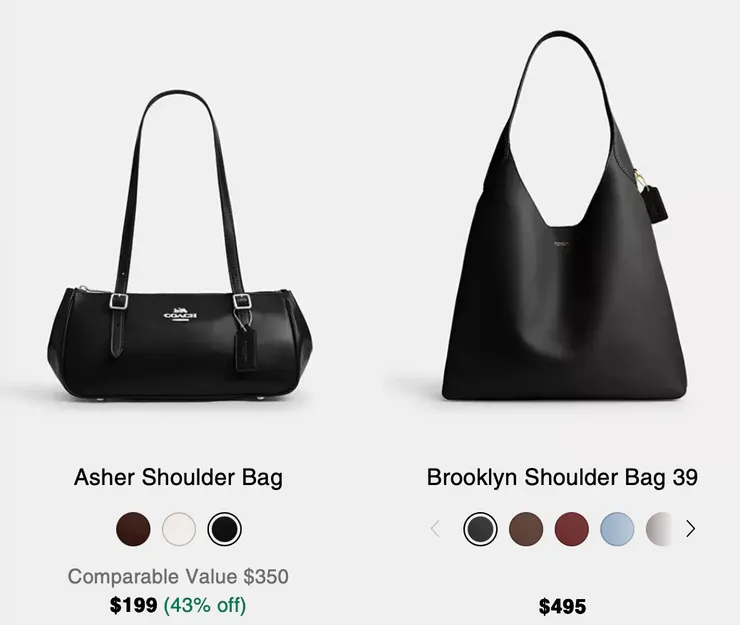Choose the brown Brooklyn Shoulder Bag swatch
The height and width of the screenshot is (625, 740).
526,529
